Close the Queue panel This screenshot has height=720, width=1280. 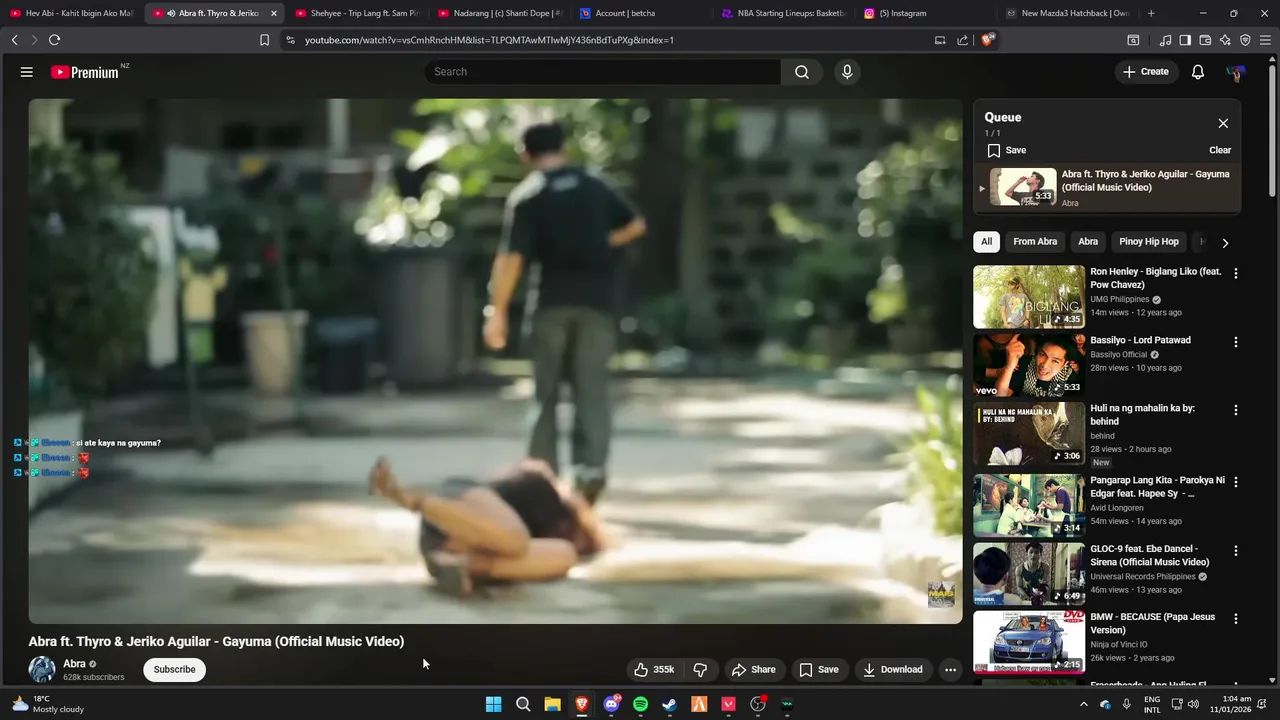pos(1223,123)
